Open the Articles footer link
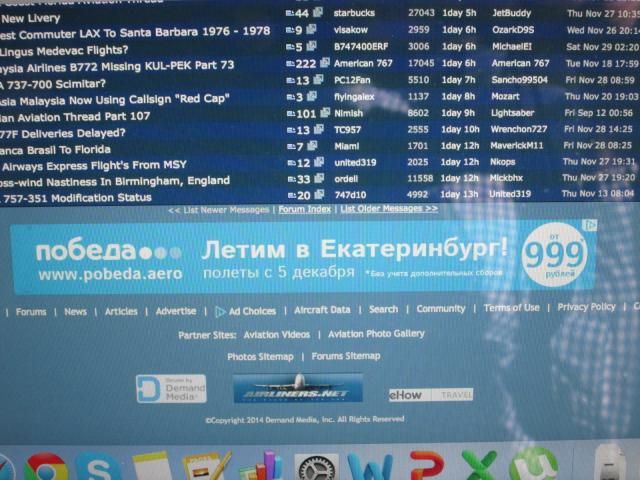The image size is (640, 480). 121,311
